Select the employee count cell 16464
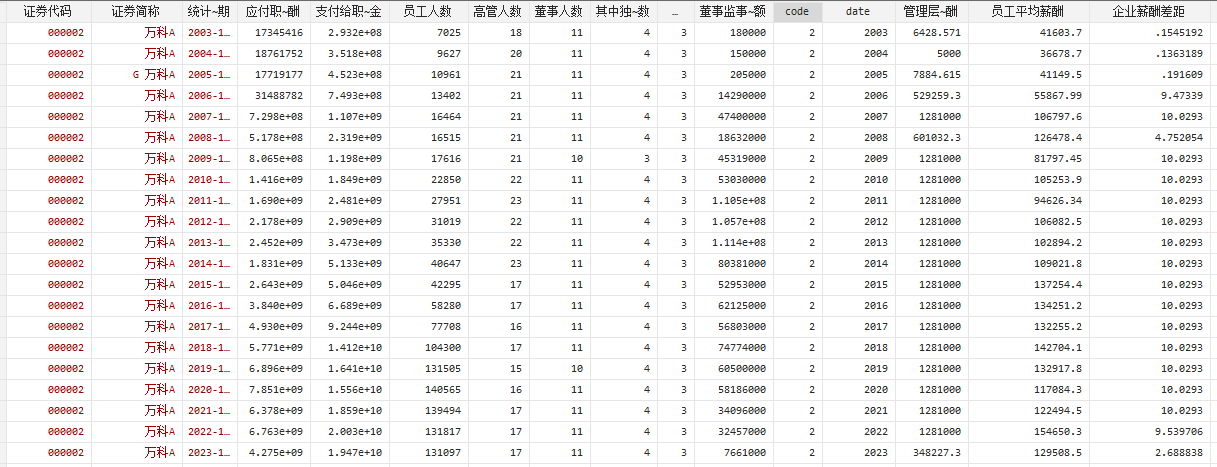The width and height of the screenshot is (1217, 467). click(x=427, y=117)
